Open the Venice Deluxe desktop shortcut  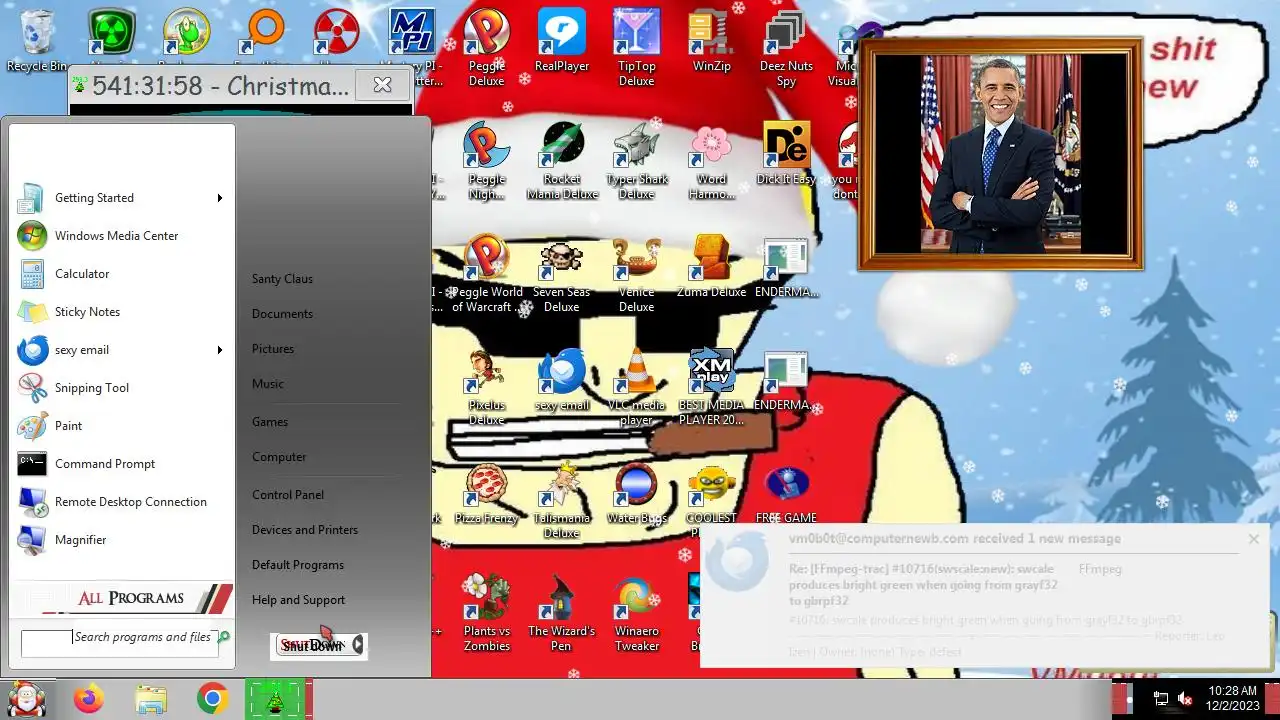click(x=637, y=274)
